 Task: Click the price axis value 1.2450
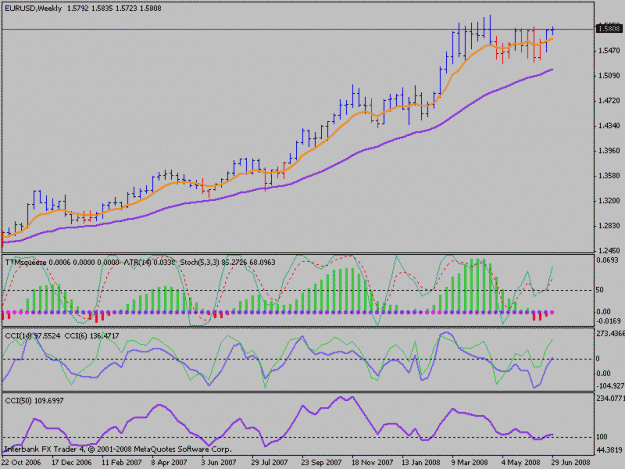(609, 251)
